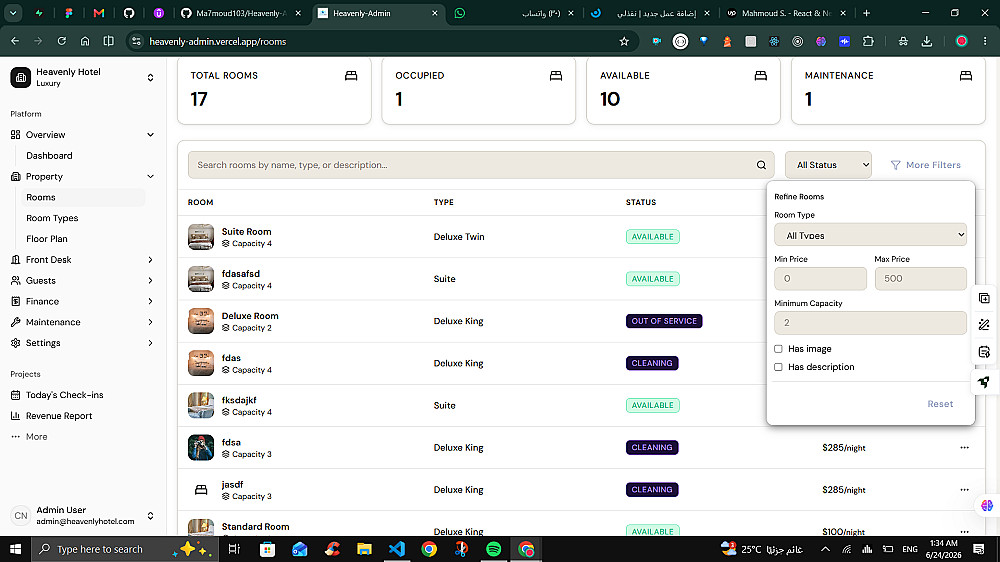
Task: Click the Min Price input field
Action: pos(820,279)
